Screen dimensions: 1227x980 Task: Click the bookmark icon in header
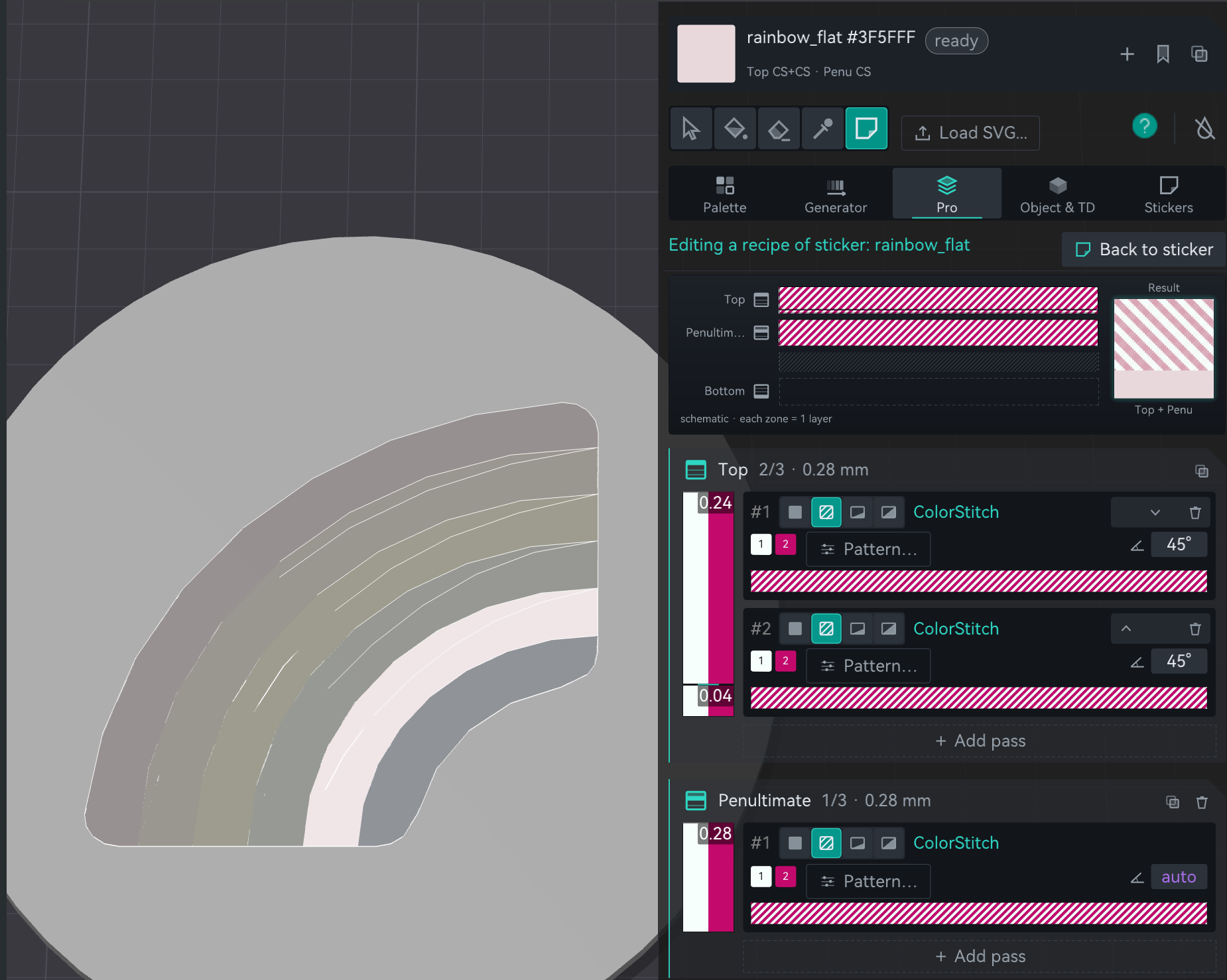click(1163, 54)
